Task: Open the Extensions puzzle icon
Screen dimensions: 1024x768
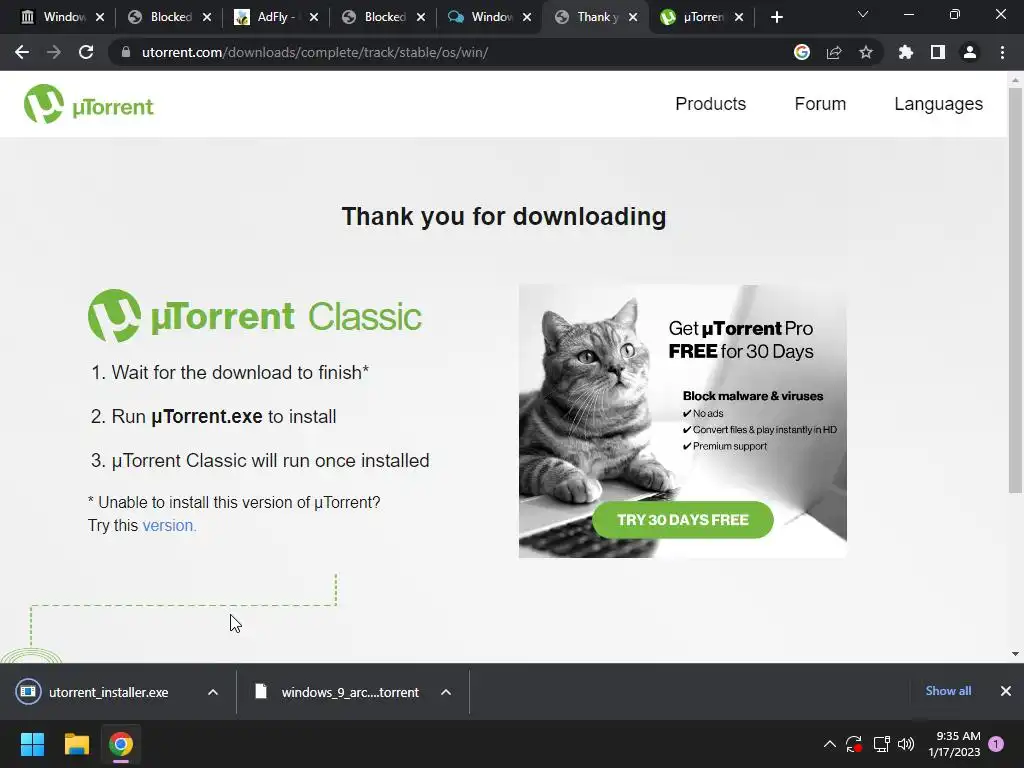Action: [906, 52]
